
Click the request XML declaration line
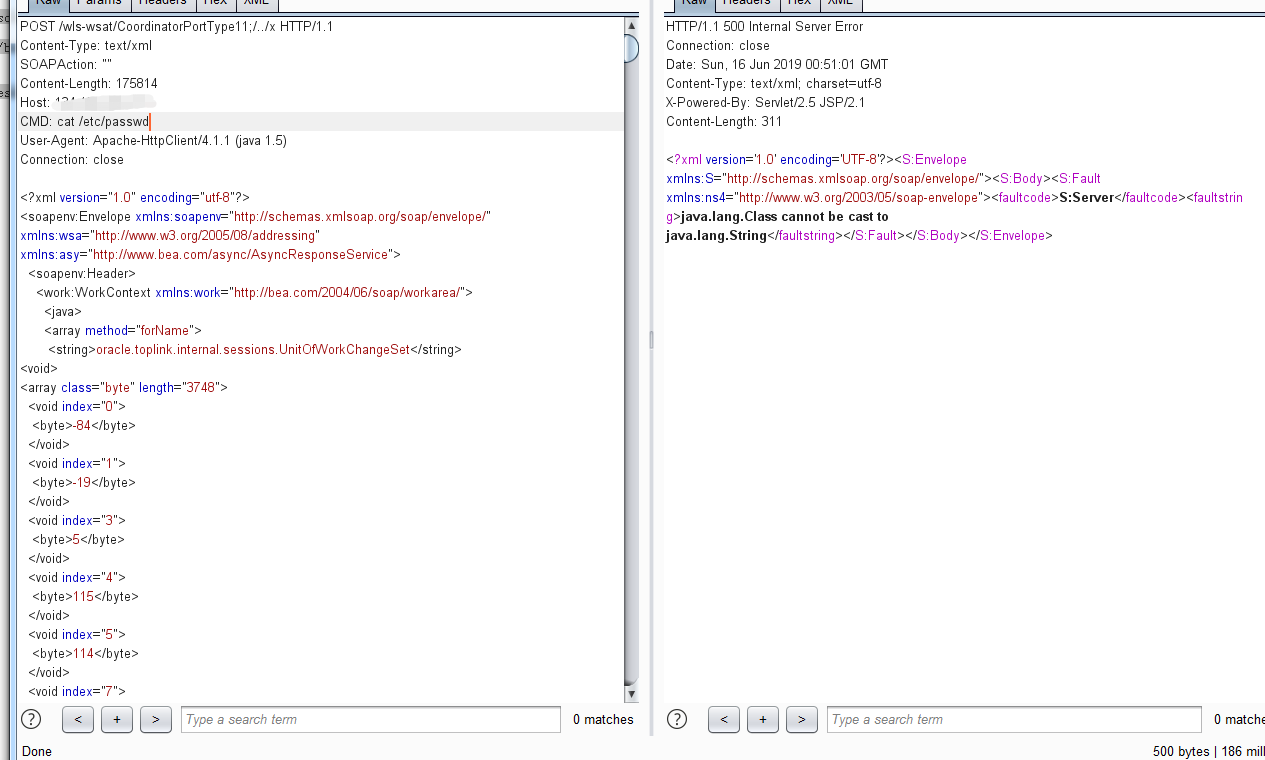tap(135, 197)
